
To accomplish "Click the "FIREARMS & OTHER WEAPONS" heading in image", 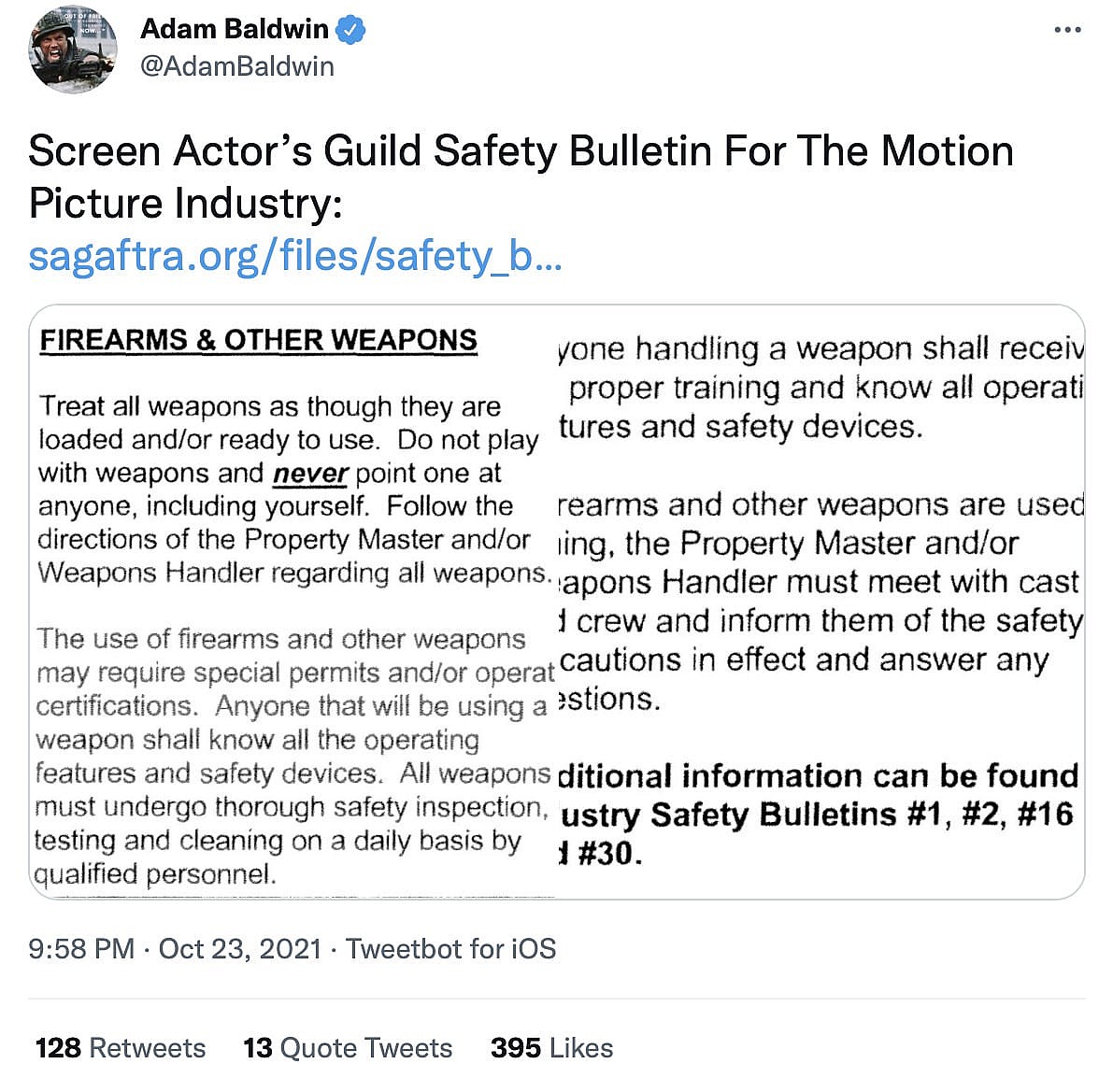I will pyautogui.click(x=258, y=340).
